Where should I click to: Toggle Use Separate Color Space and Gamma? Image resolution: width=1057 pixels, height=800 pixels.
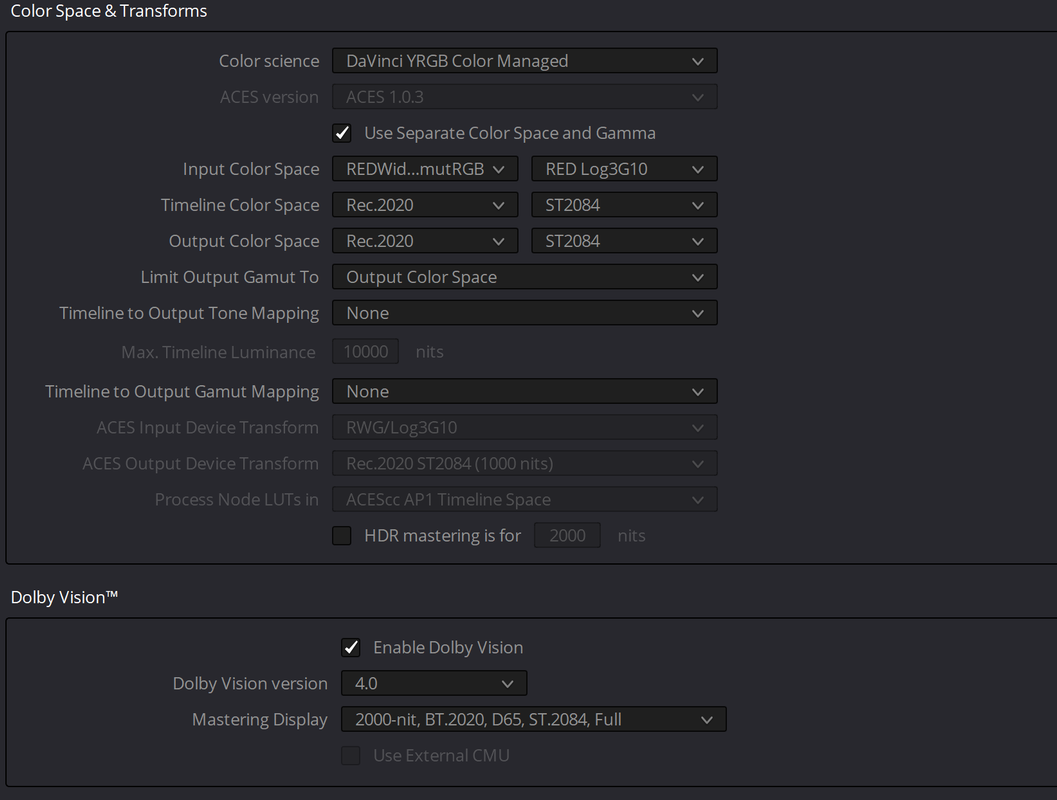point(342,133)
